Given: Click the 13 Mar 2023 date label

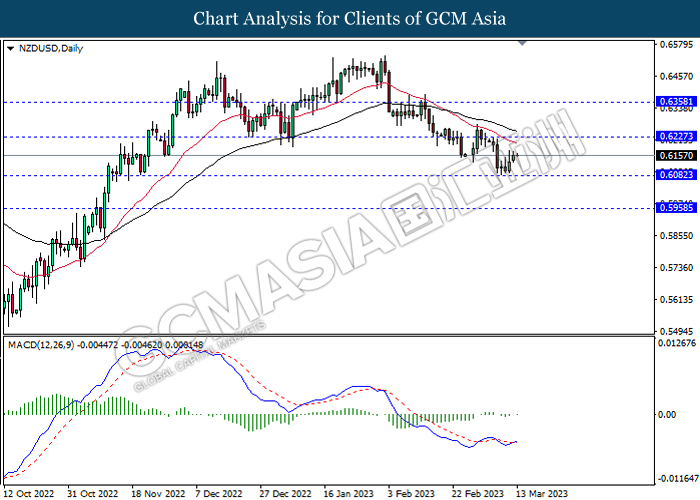Looking at the screenshot, I should pyautogui.click(x=542, y=494).
